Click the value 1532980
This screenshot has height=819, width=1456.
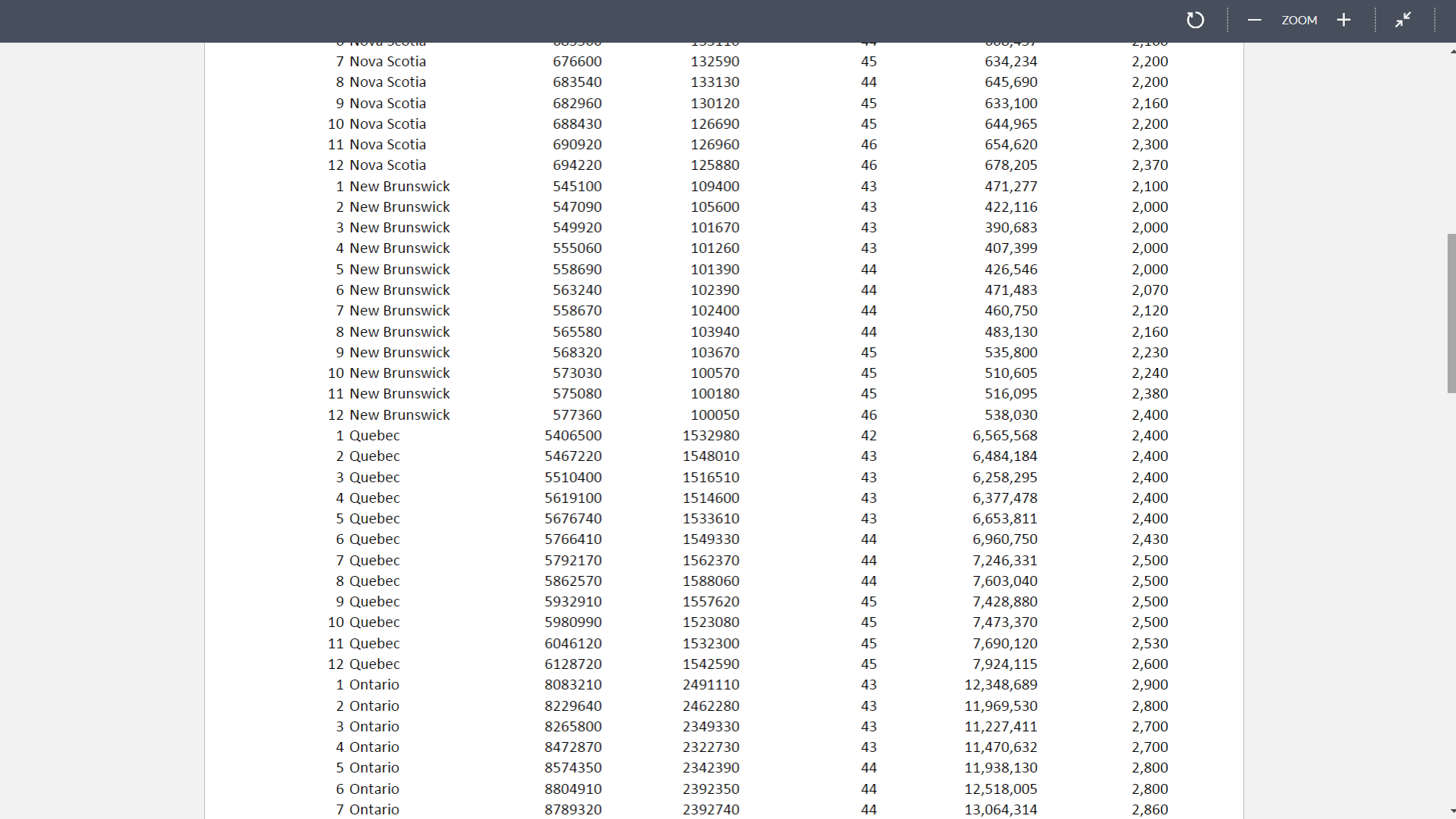(x=711, y=436)
